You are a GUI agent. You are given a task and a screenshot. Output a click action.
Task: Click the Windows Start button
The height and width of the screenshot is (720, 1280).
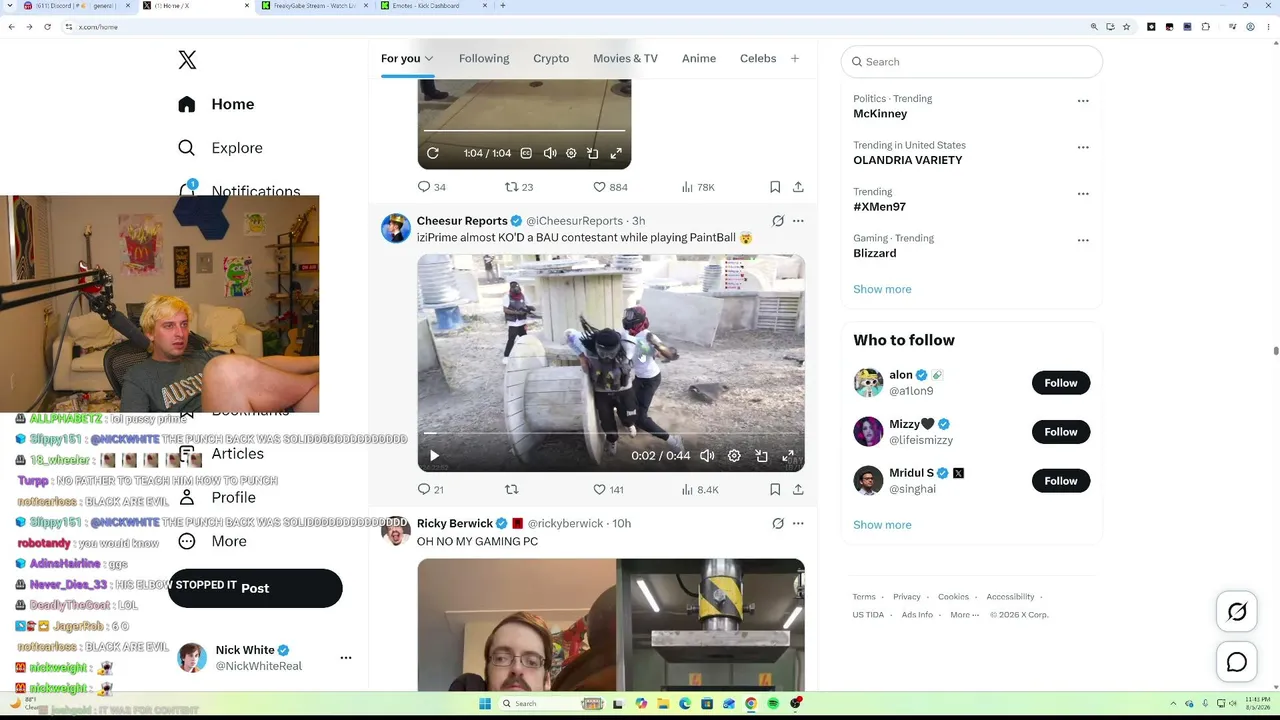[x=484, y=704]
